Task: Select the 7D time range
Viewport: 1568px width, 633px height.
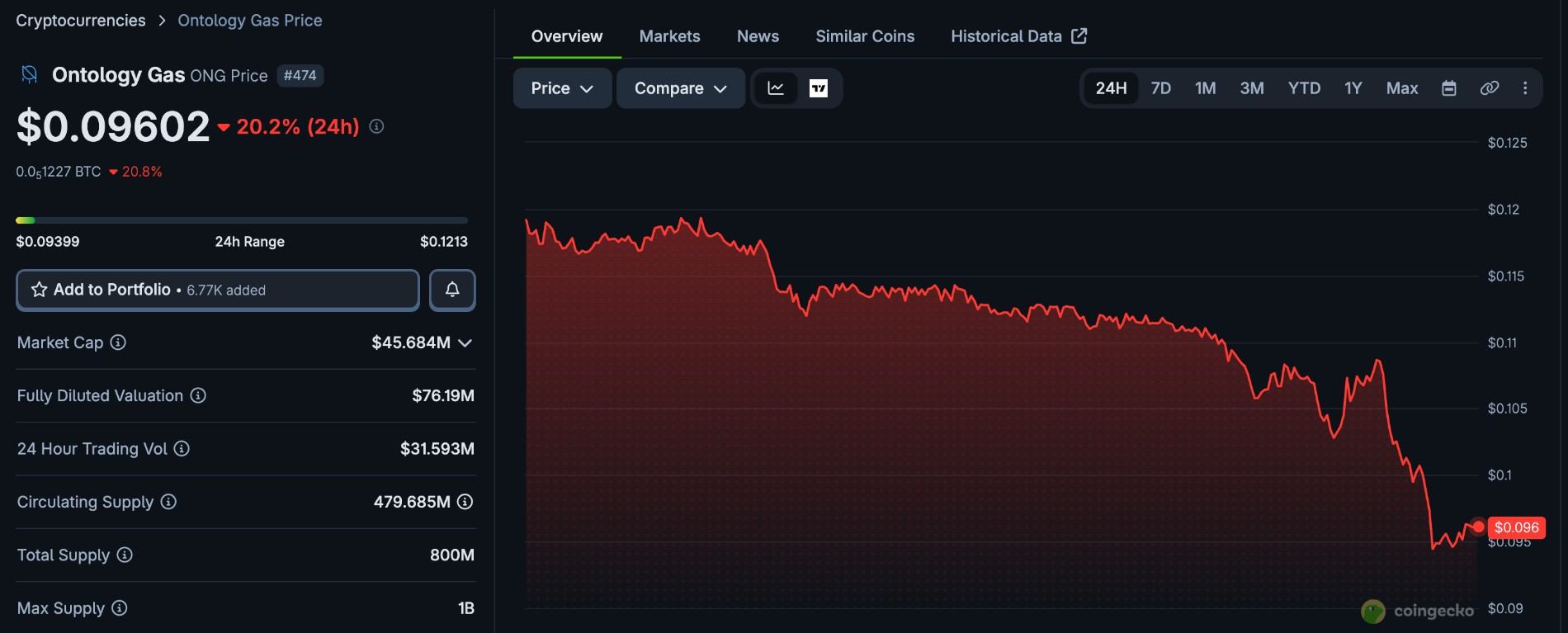Action: (x=1161, y=88)
